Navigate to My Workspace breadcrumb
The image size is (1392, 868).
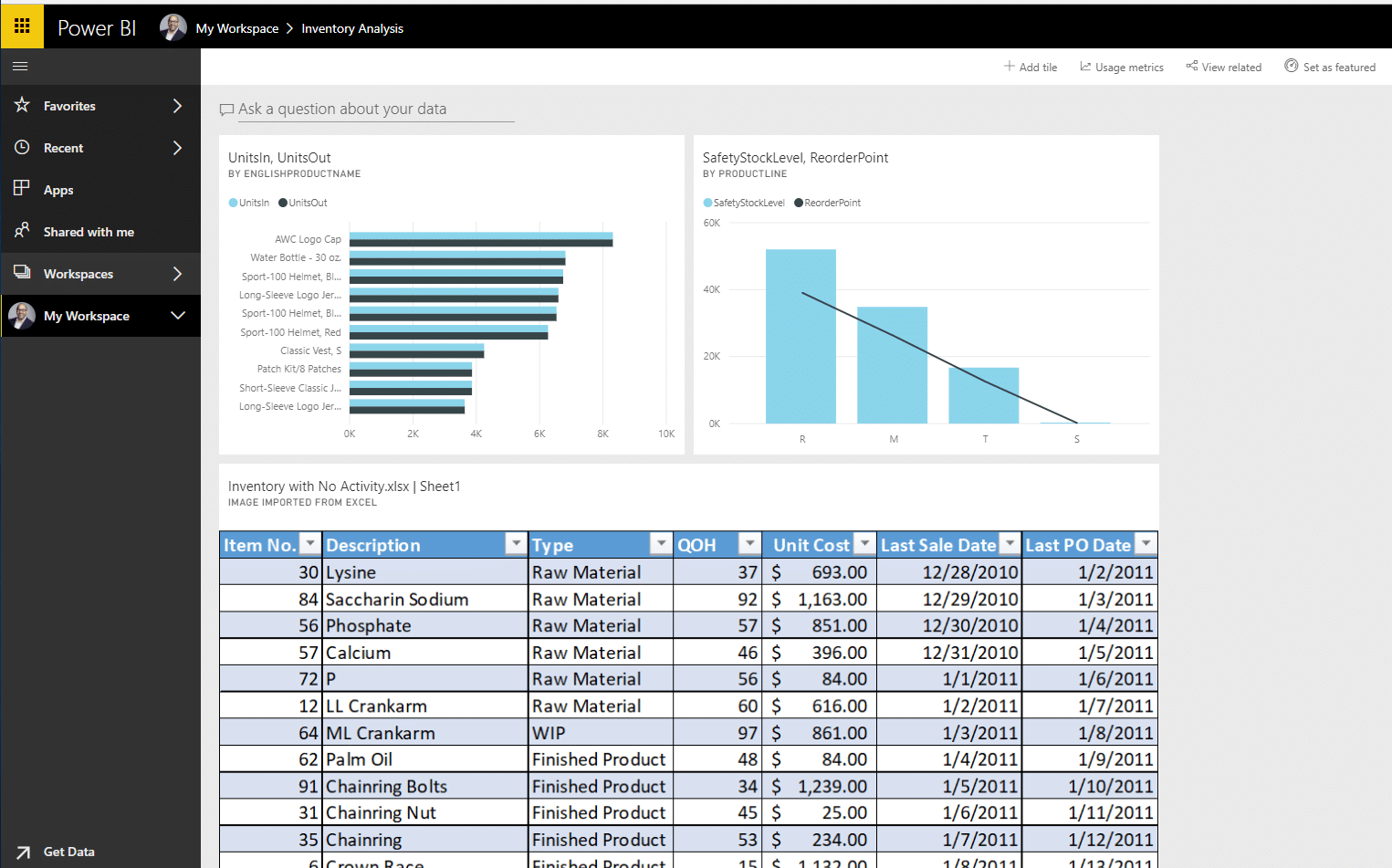(237, 28)
